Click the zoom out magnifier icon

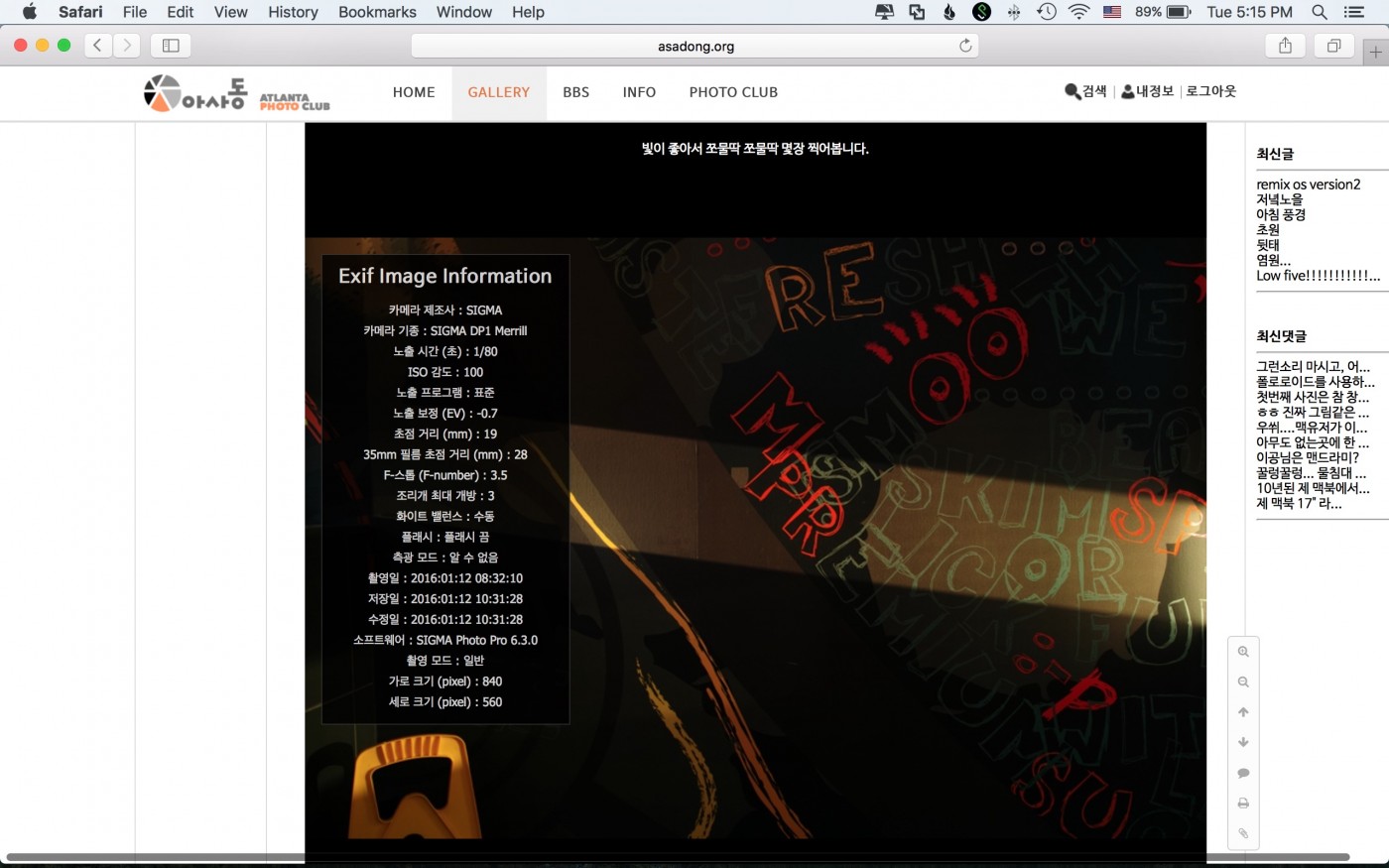1243,682
